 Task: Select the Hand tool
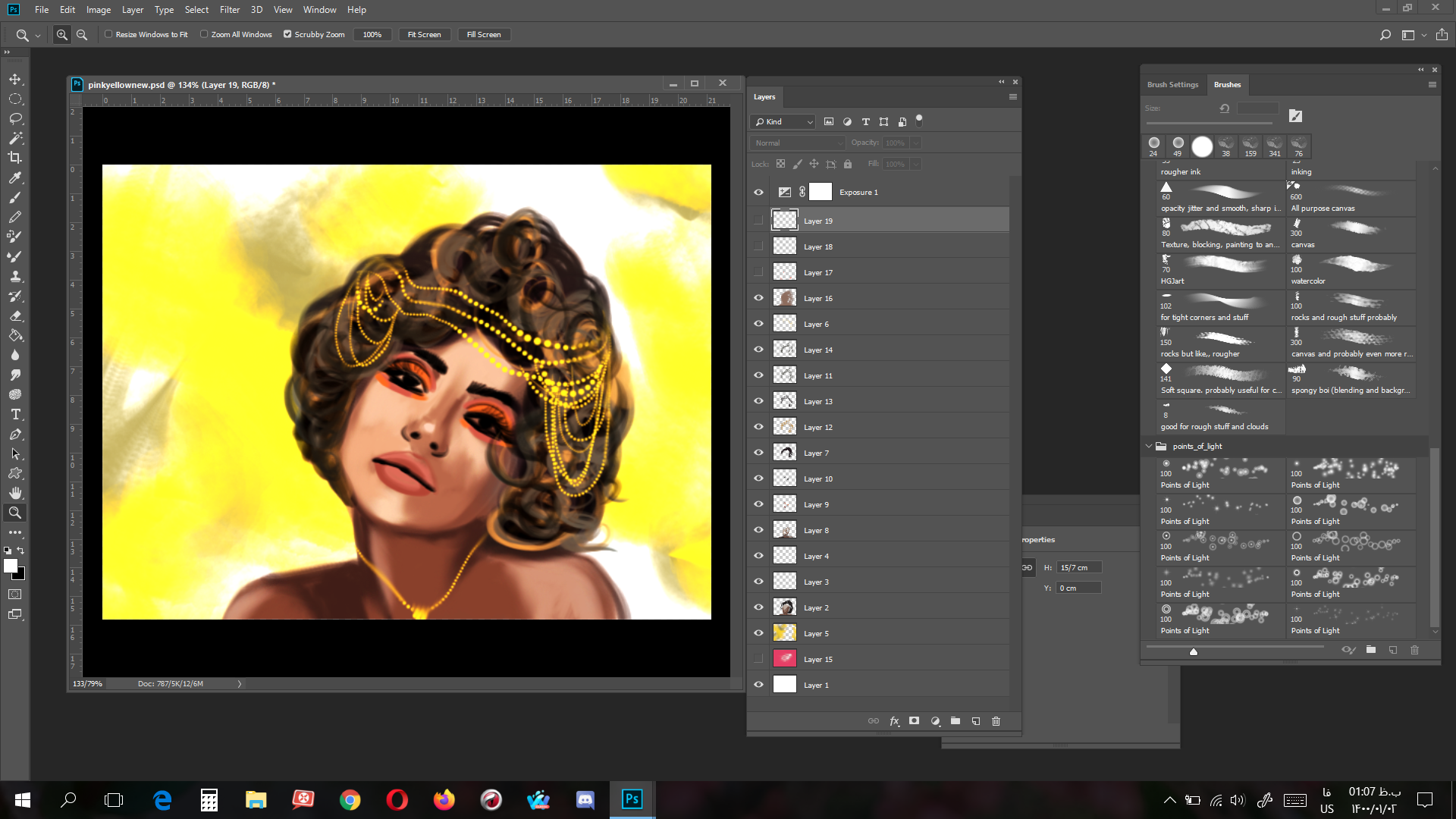(x=15, y=493)
